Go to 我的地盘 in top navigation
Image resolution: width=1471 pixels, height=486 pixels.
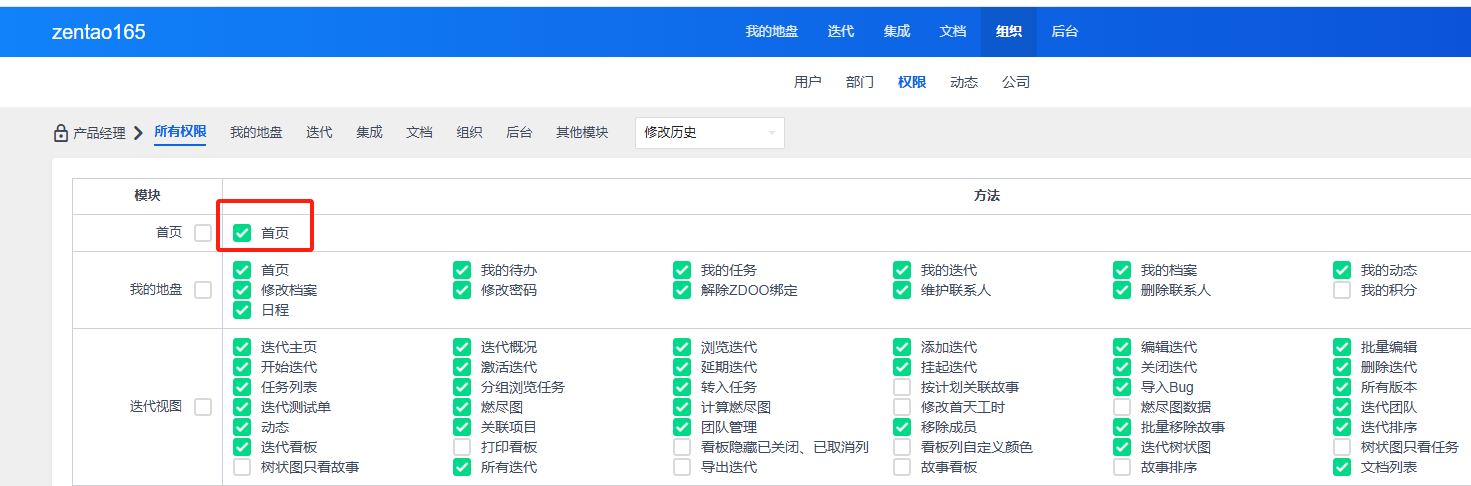tap(771, 31)
